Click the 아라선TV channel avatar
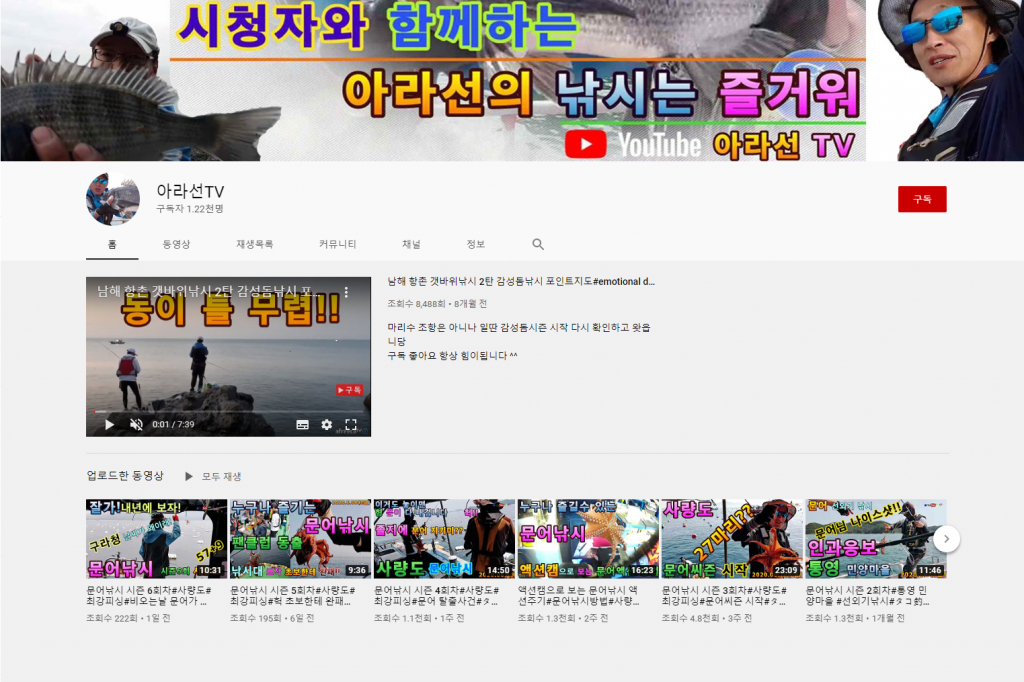1024x682 pixels. 112,199
